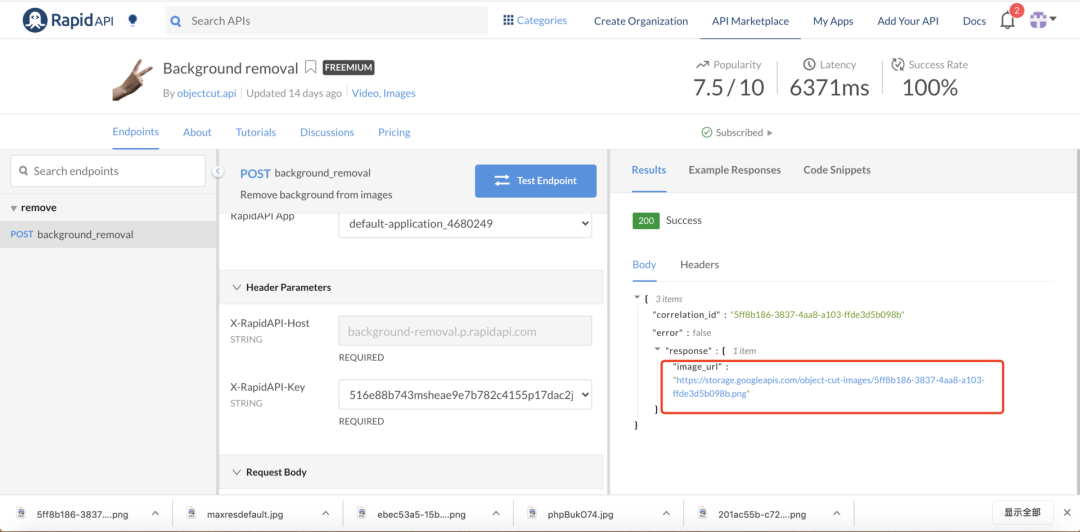Collapse the remove endpoint group
1080x532 pixels.
[14, 208]
